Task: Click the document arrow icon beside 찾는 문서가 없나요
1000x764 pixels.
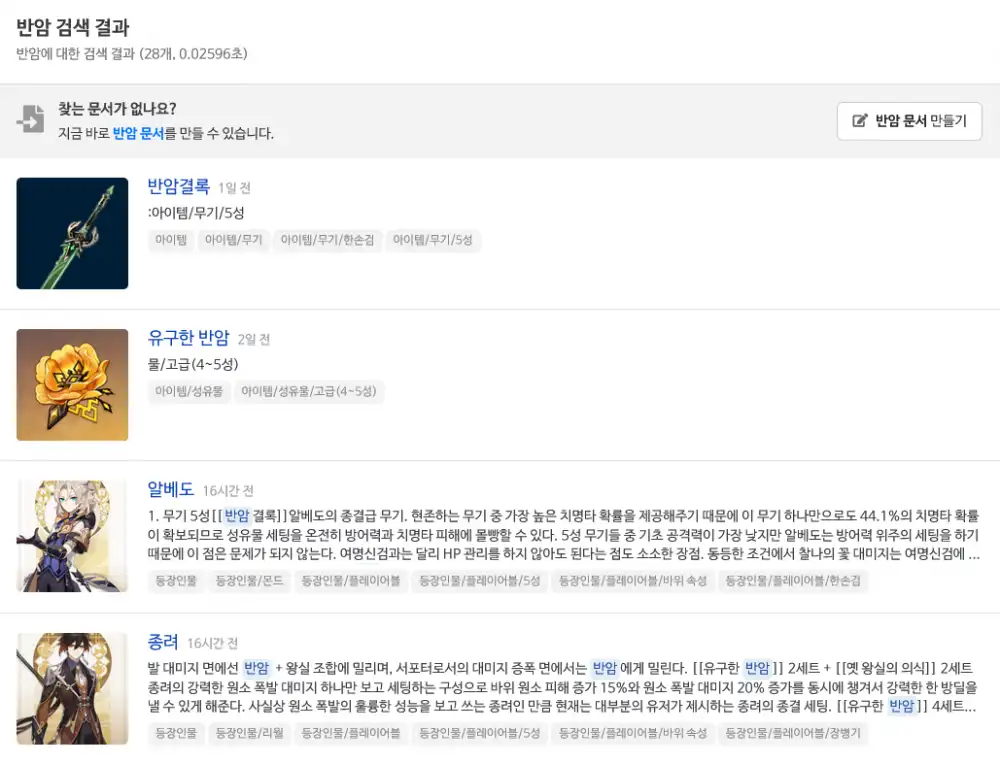Action: pos(31,119)
